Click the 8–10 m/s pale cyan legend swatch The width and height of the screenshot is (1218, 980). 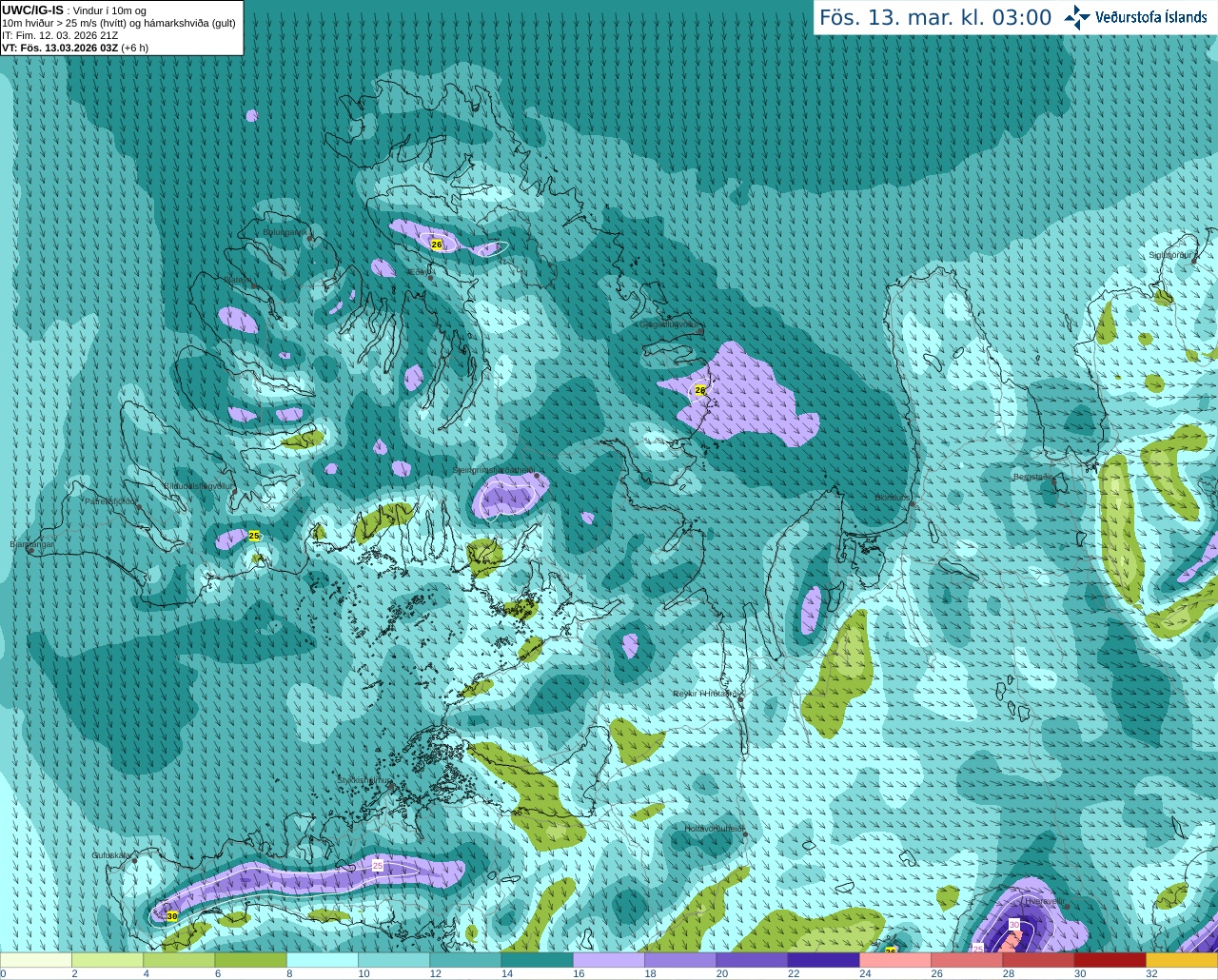(323, 960)
